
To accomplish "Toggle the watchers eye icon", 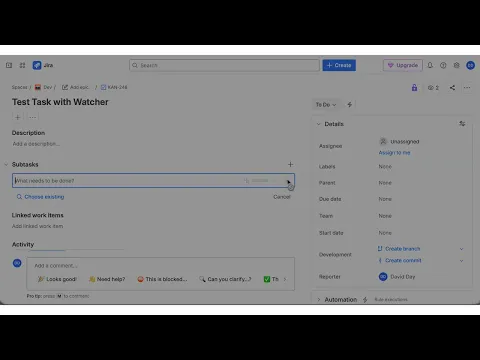I will coord(433,88).
